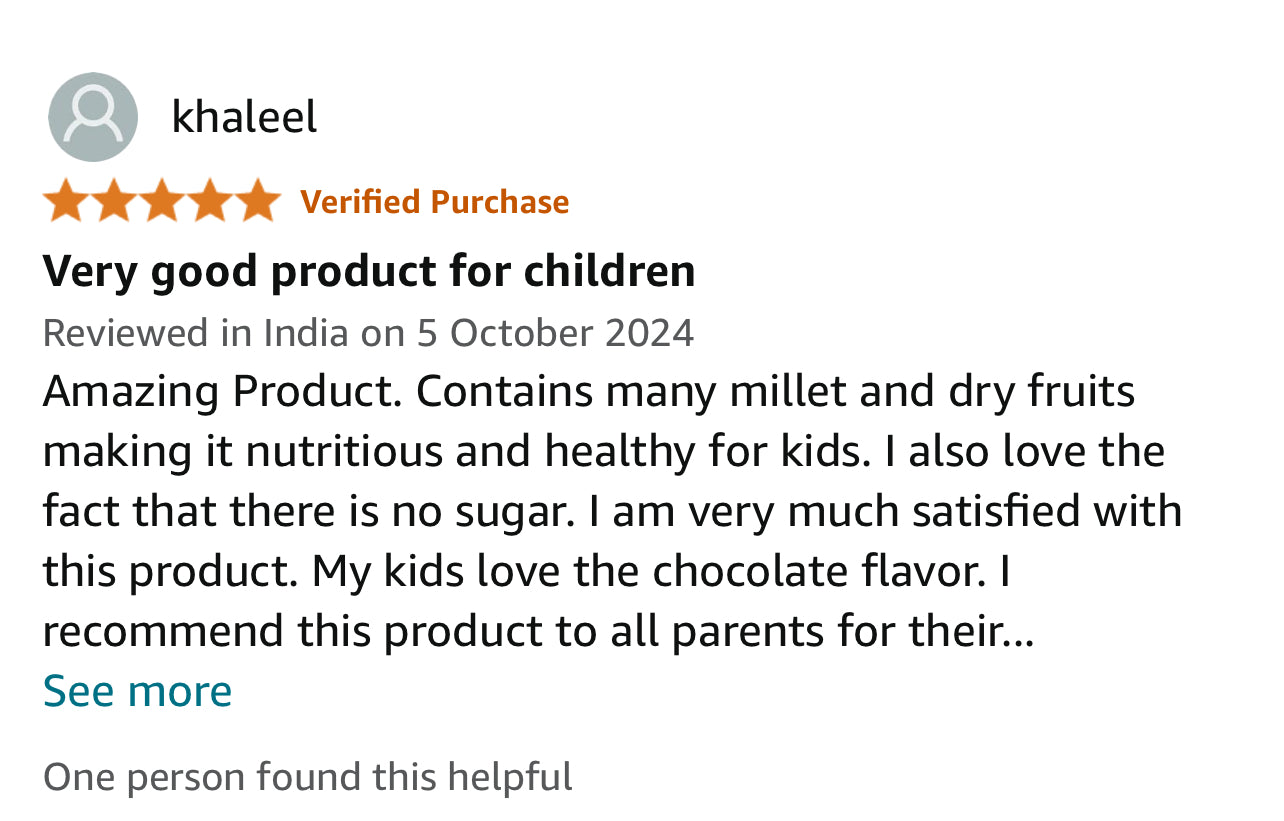Viewport: 1284px width, 821px height.
Task: Open the 'Very good product for children' title
Action: click(x=369, y=271)
